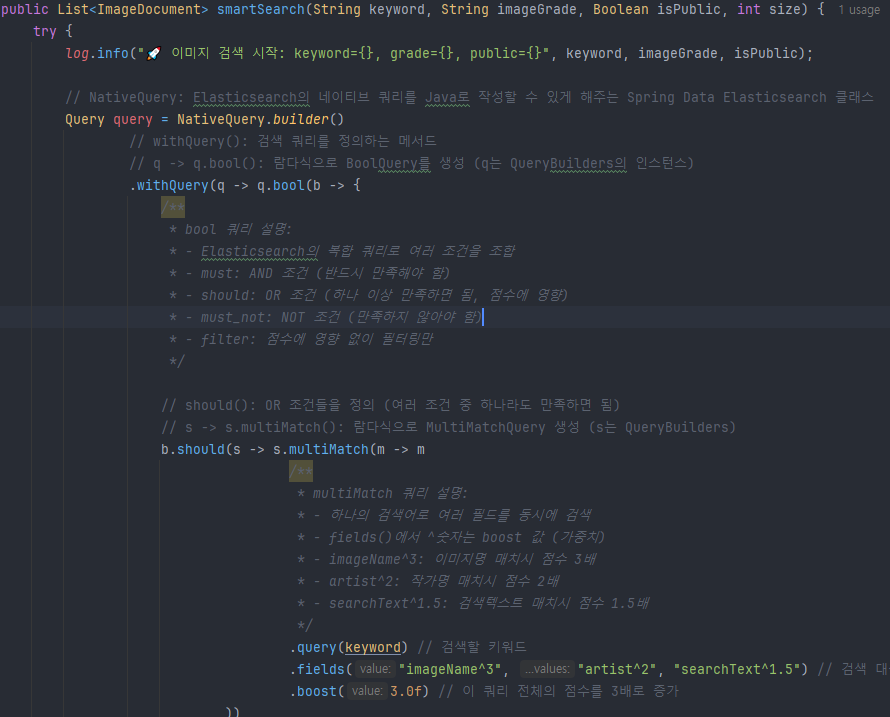This screenshot has width=890, height=717.
Task: Click the "value:" hint before "imageName^3"
Action: click(375, 669)
